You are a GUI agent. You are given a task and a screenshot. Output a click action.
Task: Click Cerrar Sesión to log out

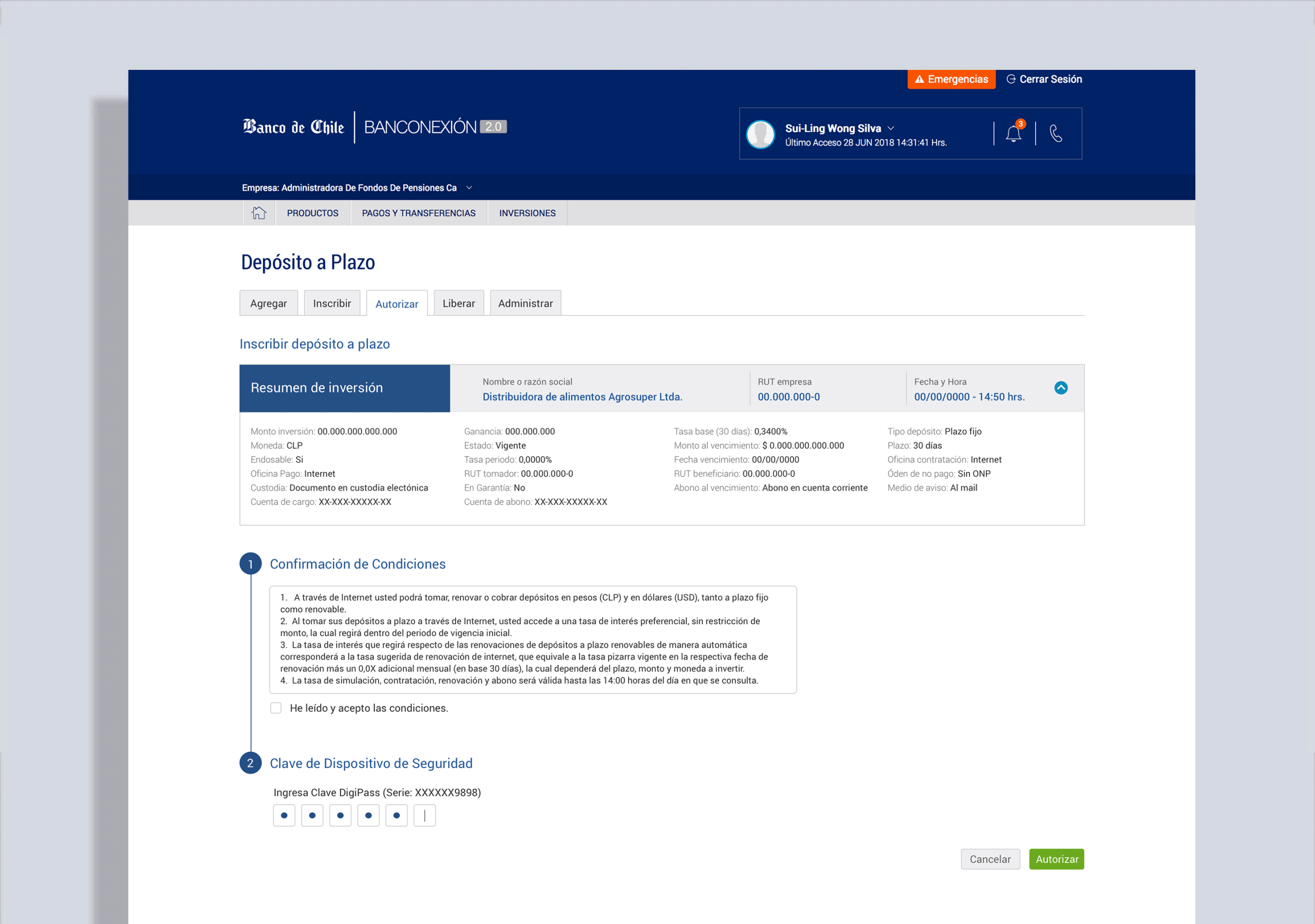(1044, 79)
